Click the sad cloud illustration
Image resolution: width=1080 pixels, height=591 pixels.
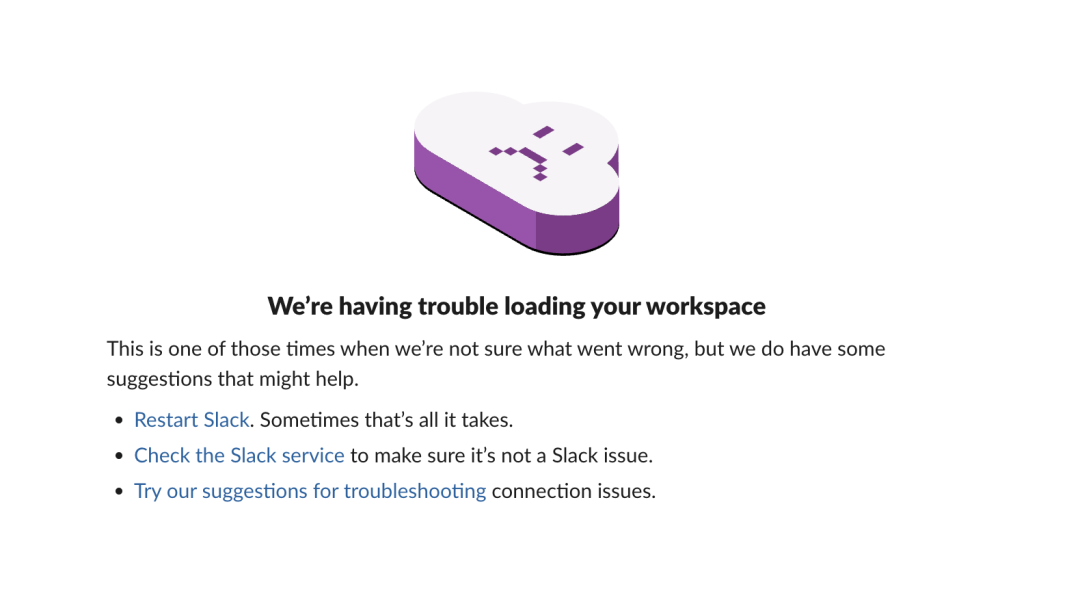pos(516,170)
